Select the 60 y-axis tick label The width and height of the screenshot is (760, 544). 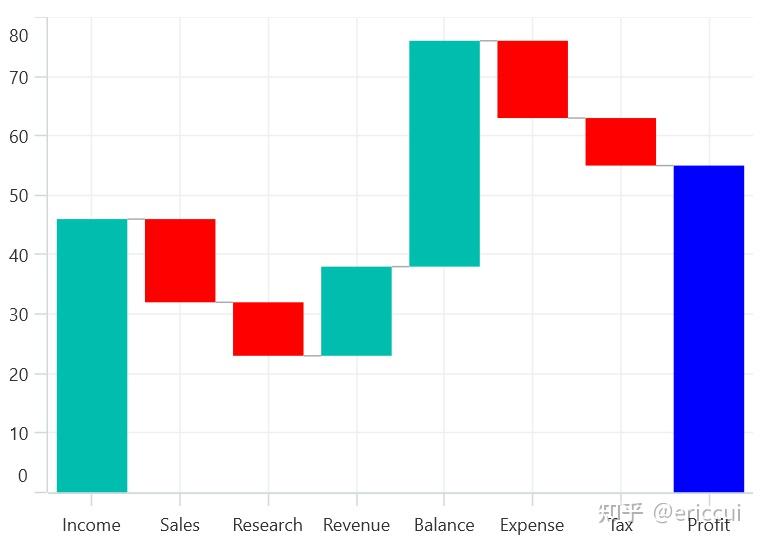pyautogui.click(x=19, y=135)
